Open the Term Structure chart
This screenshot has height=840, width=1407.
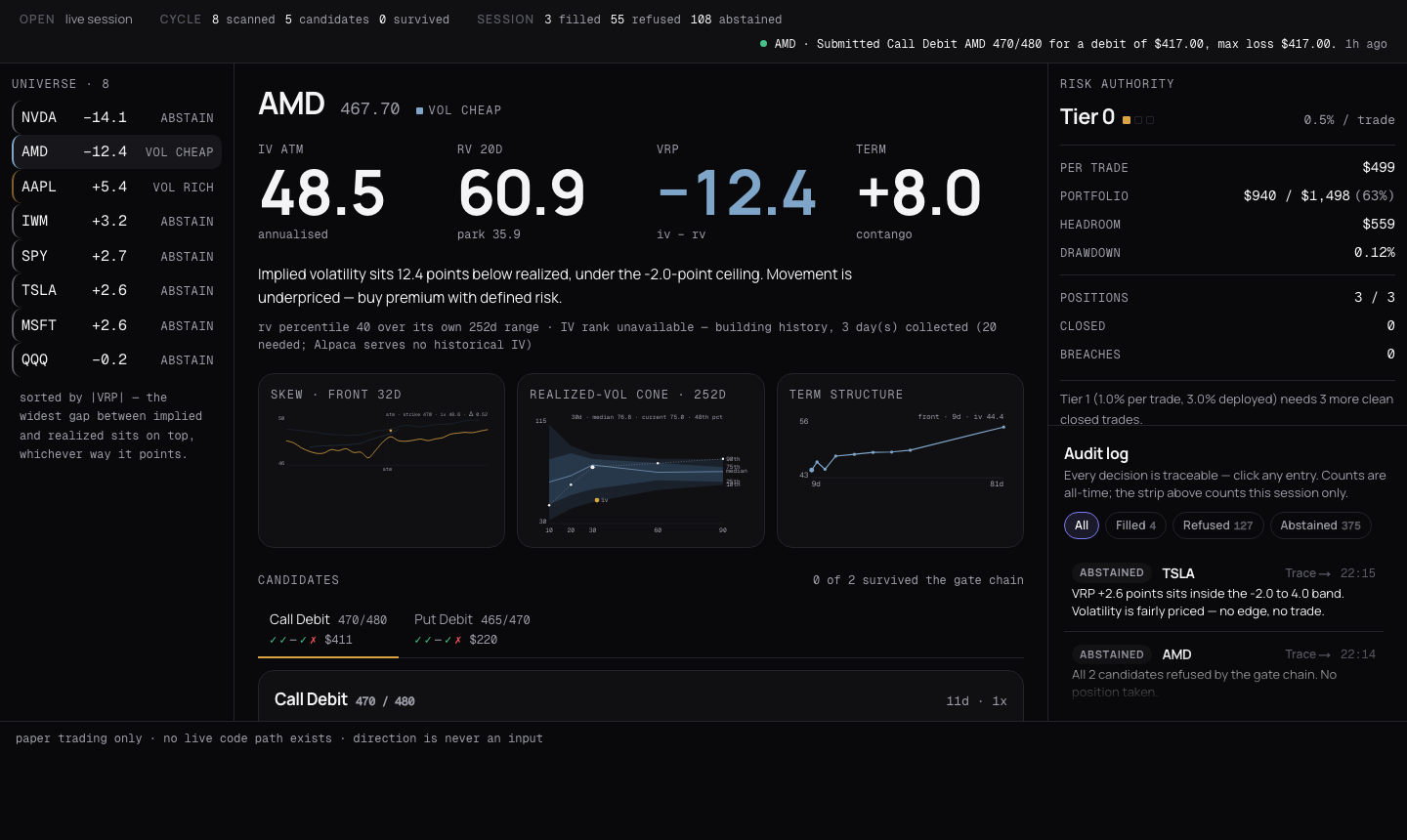coord(900,460)
